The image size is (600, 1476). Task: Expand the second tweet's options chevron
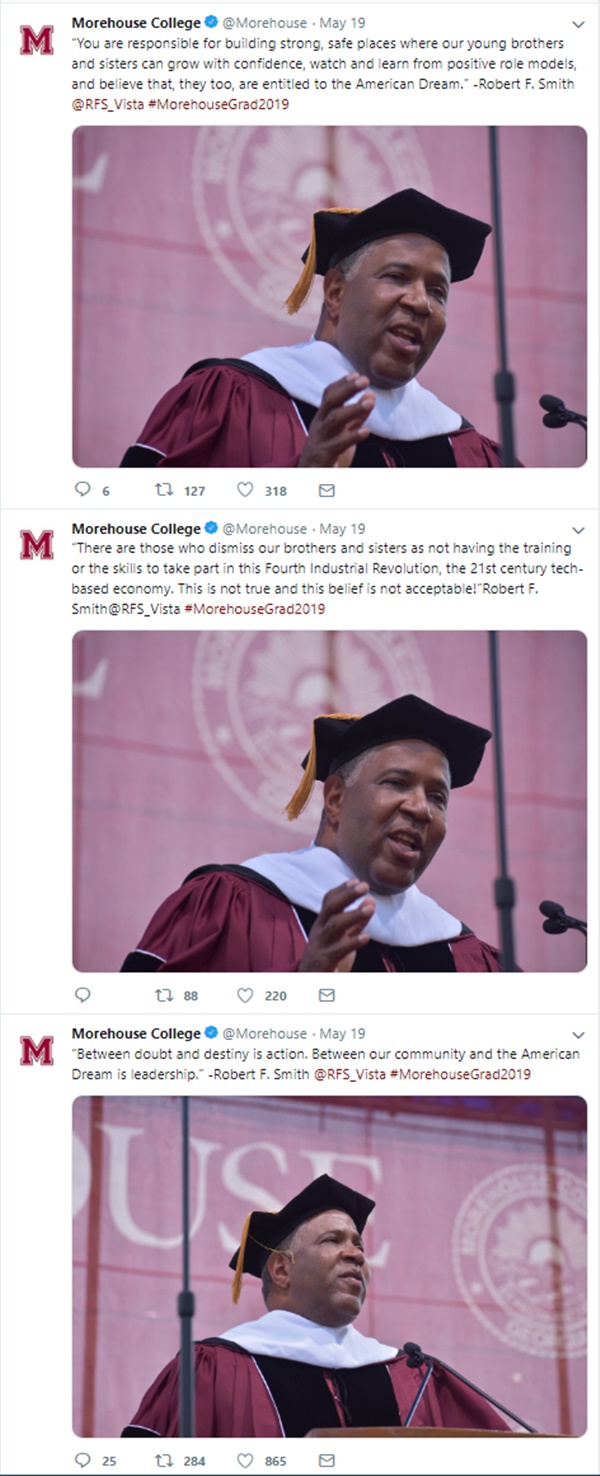coord(578,529)
